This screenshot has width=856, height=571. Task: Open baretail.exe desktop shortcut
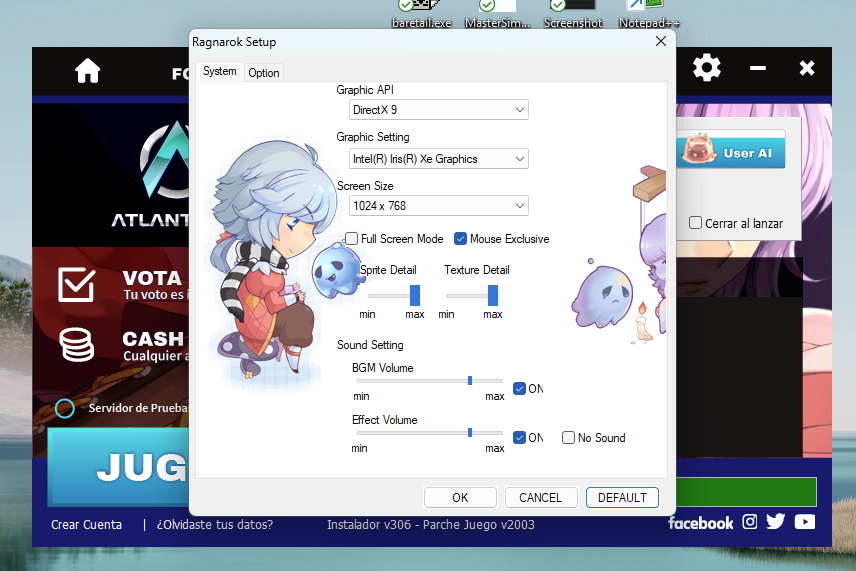tap(421, 15)
